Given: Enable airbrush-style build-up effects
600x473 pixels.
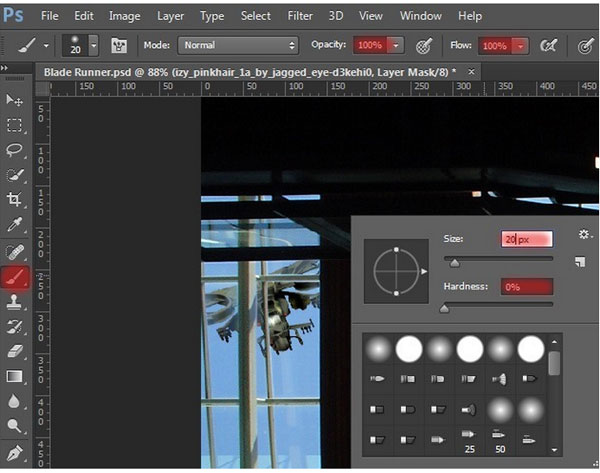Looking at the screenshot, I should point(548,46).
